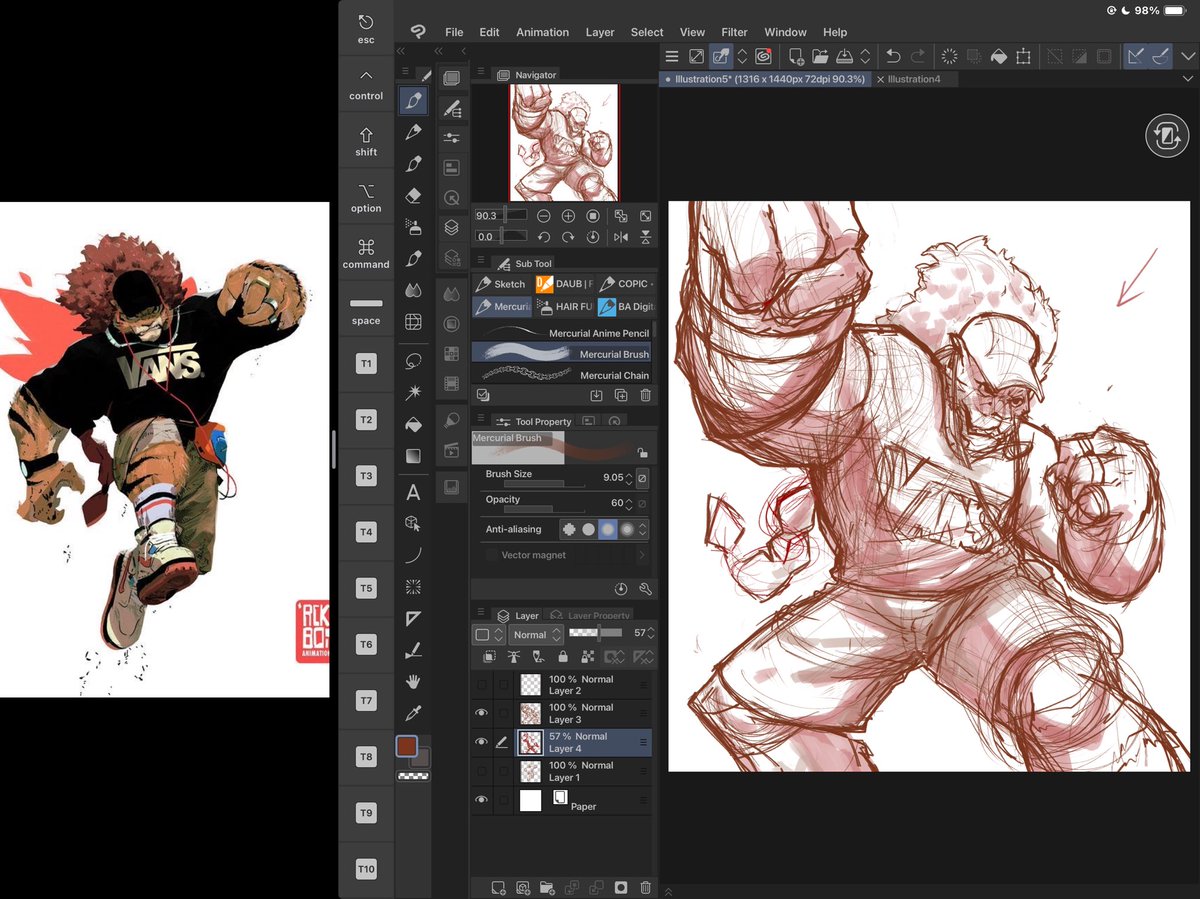Expand the command bar overflow chevron
The height and width of the screenshot is (899, 1200).
[x=1187, y=57]
